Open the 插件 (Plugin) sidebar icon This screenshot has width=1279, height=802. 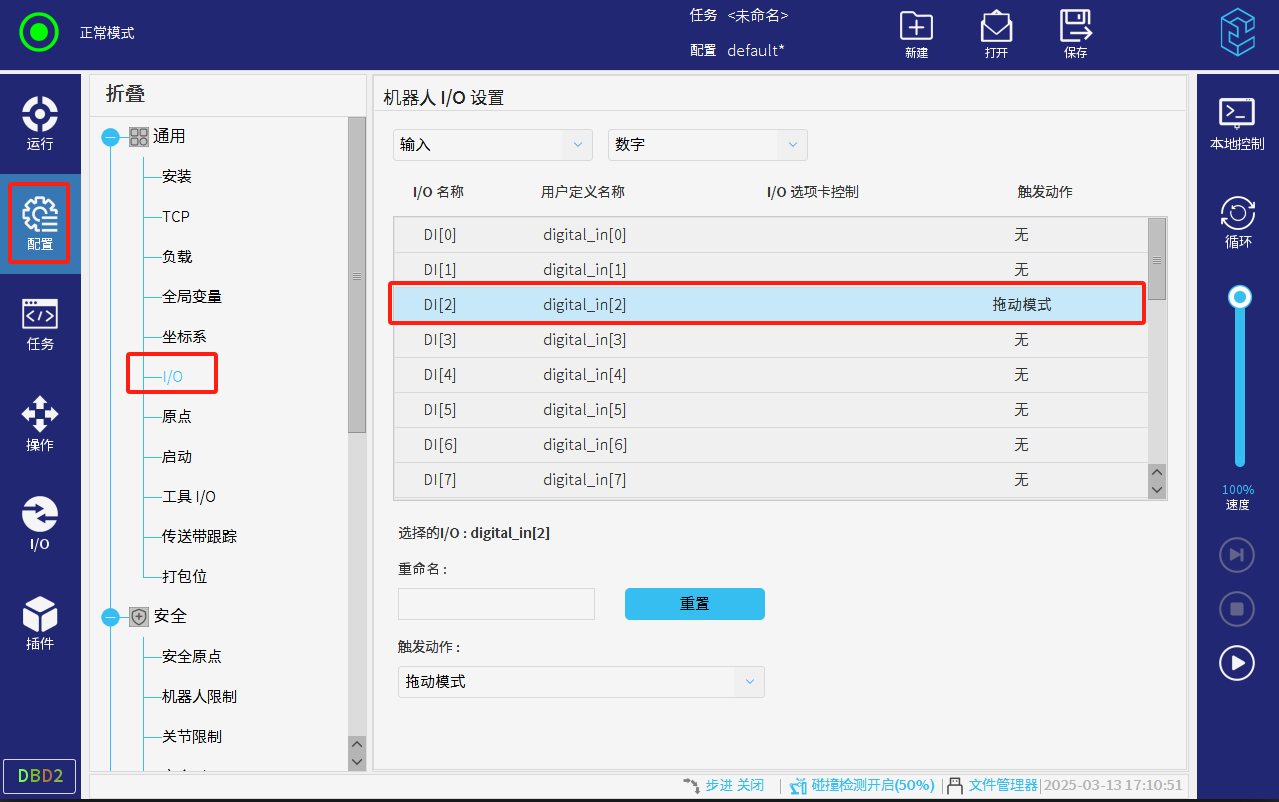tap(40, 623)
